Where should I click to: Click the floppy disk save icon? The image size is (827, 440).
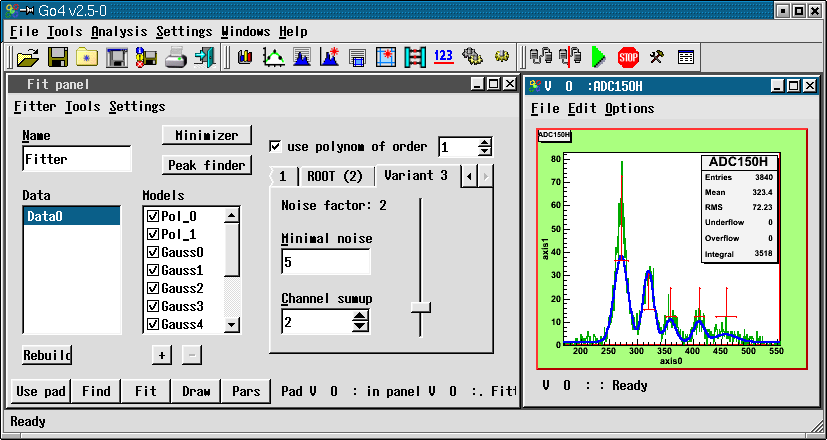coord(57,57)
